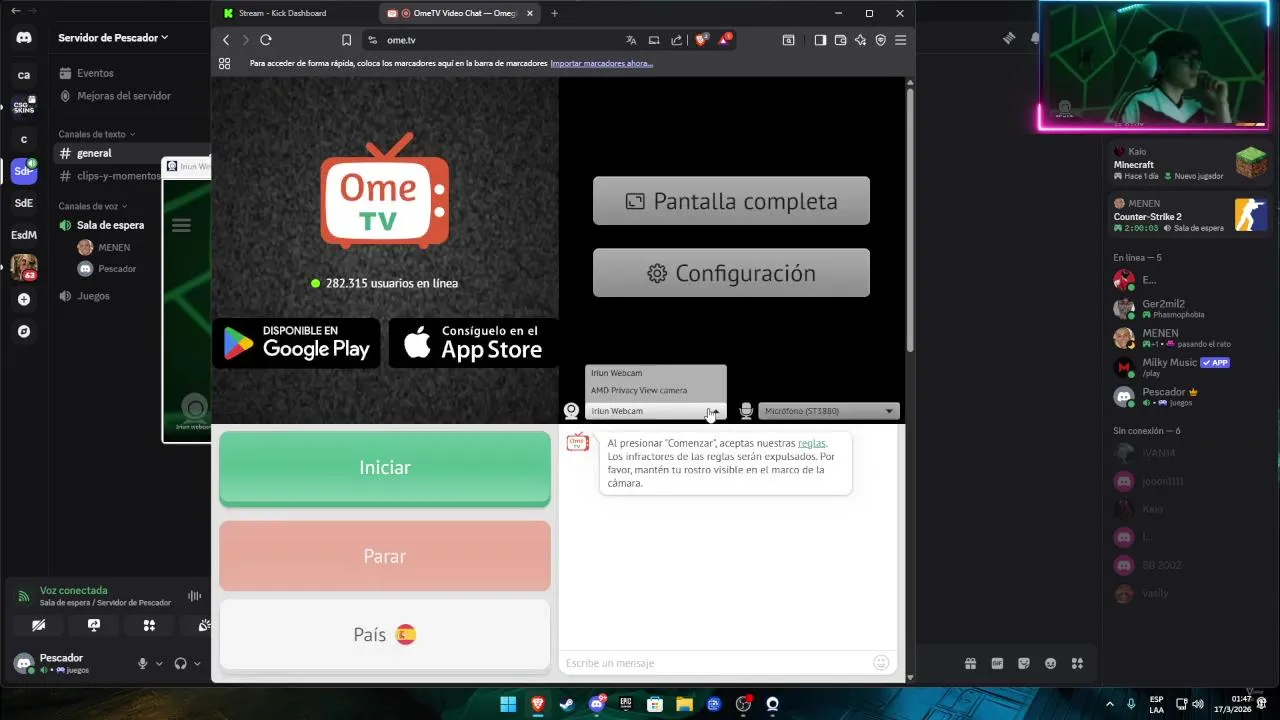The image size is (1280, 720).
Task: Open Discord direct messages home
Action: point(24,37)
